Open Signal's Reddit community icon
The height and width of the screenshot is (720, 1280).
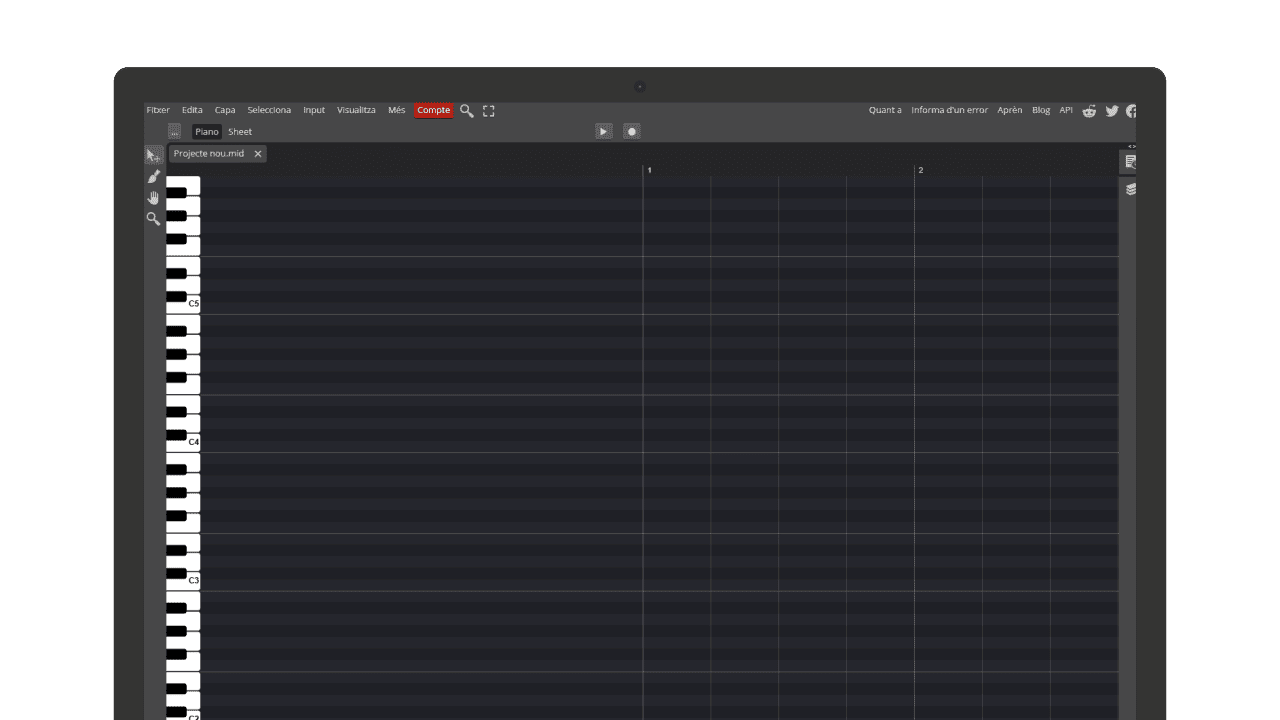(x=1089, y=111)
